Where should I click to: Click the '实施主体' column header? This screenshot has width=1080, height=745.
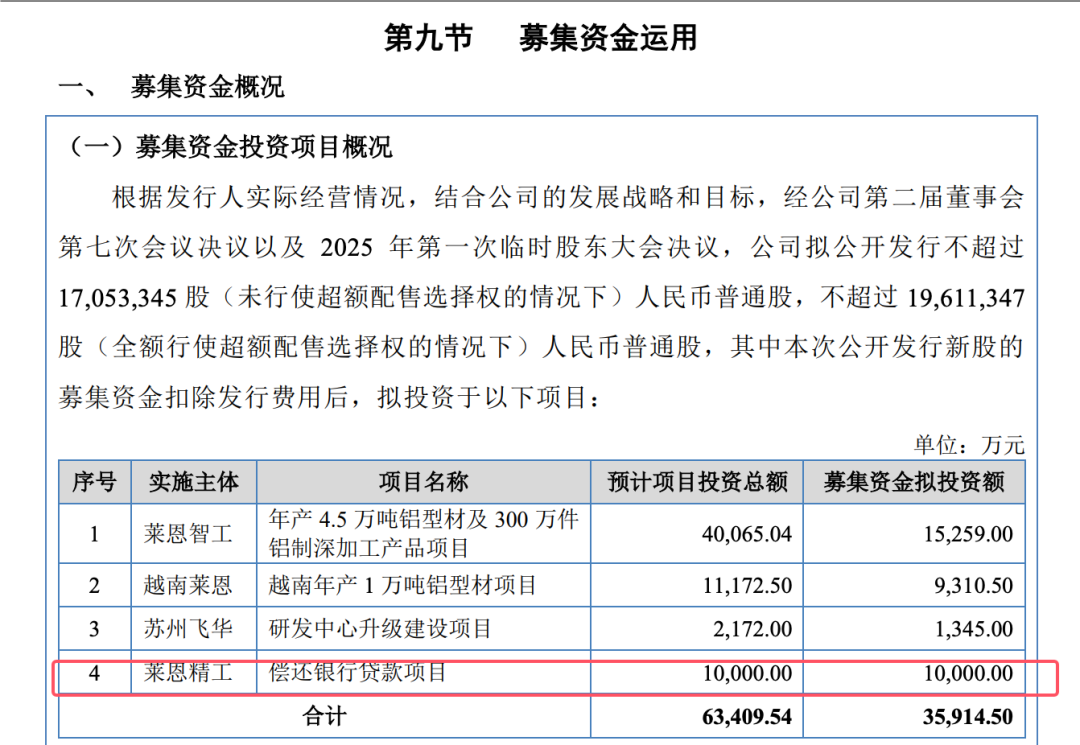point(194,482)
